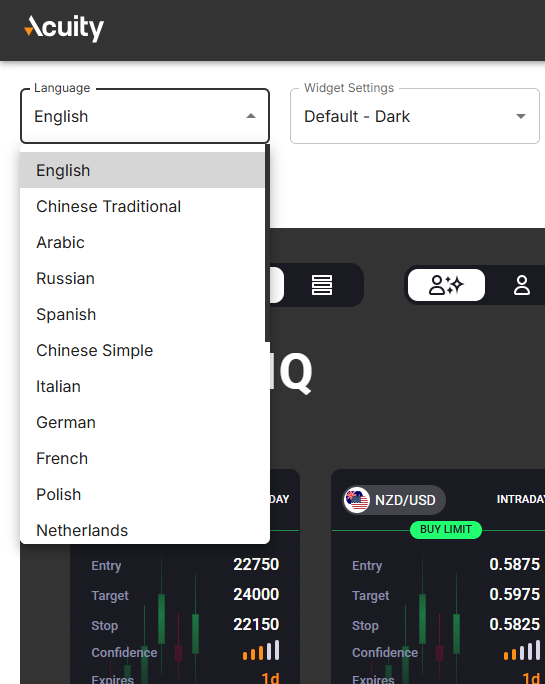545x684 pixels.
Task: Open the NZD/USD instrument chip
Action: [394, 500]
